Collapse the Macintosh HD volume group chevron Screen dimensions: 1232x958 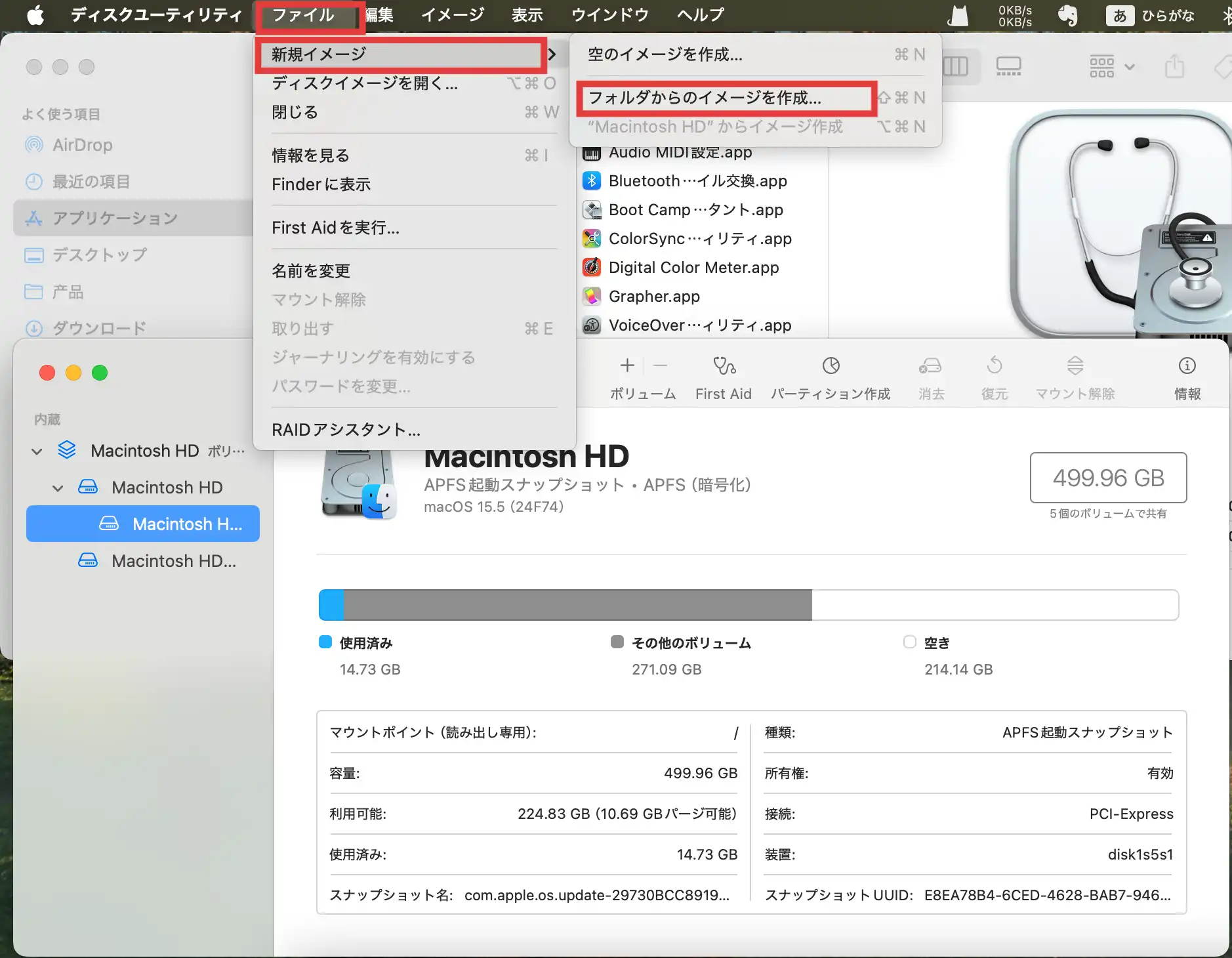pyautogui.click(x=37, y=451)
